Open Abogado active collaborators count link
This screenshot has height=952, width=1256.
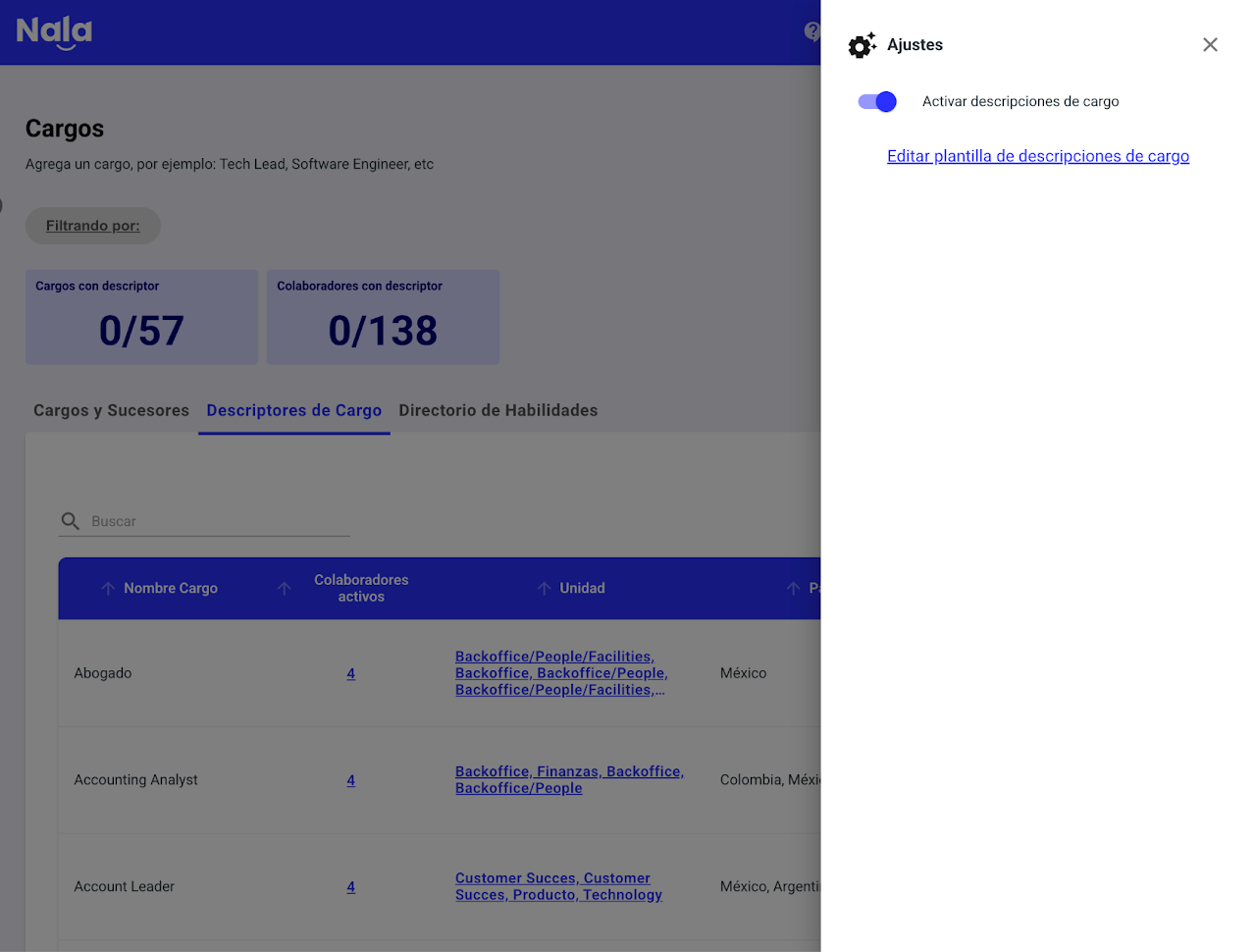click(350, 673)
